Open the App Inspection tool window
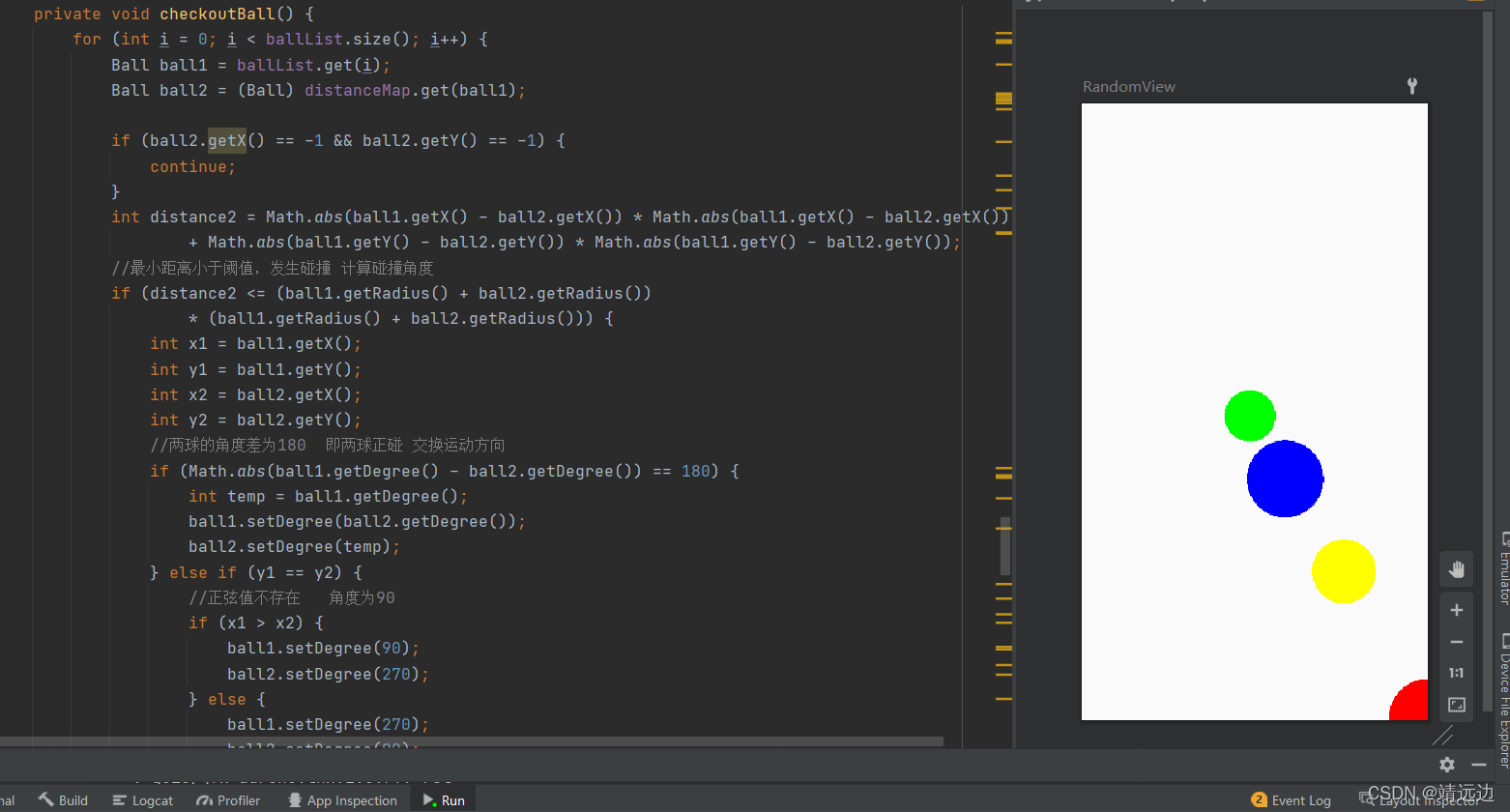Image resolution: width=1510 pixels, height=812 pixels. click(x=342, y=800)
